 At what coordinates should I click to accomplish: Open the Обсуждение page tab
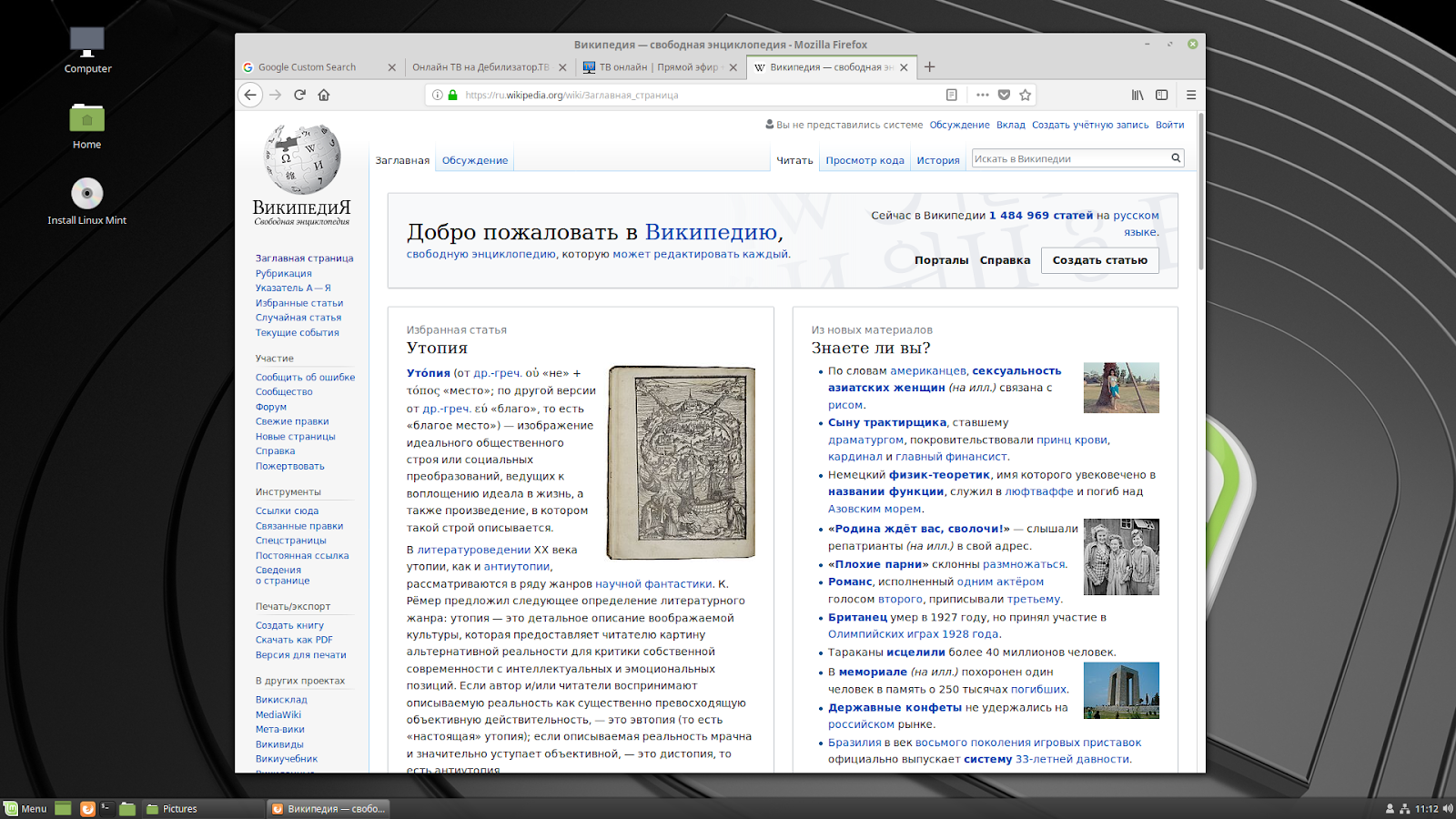[475, 160]
